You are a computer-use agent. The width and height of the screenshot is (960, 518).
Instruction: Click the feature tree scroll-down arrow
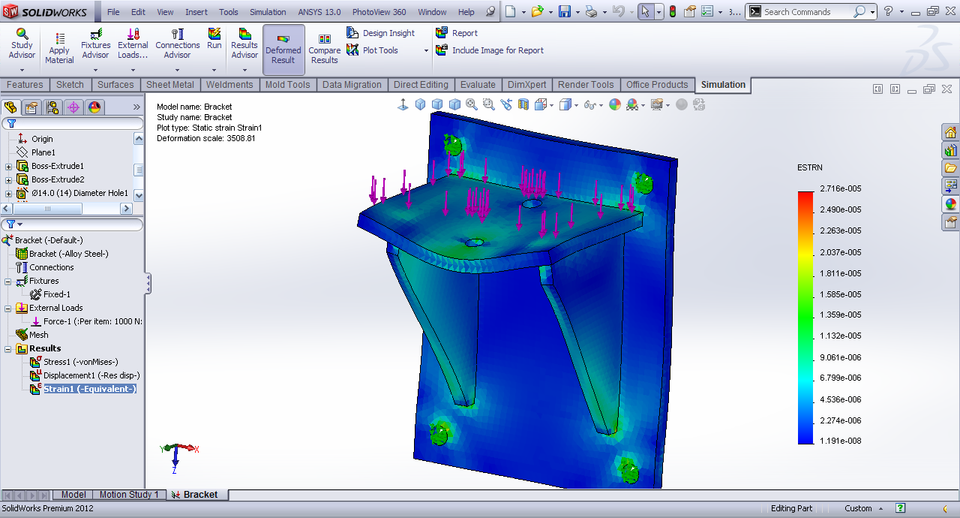click(x=138, y=195)
